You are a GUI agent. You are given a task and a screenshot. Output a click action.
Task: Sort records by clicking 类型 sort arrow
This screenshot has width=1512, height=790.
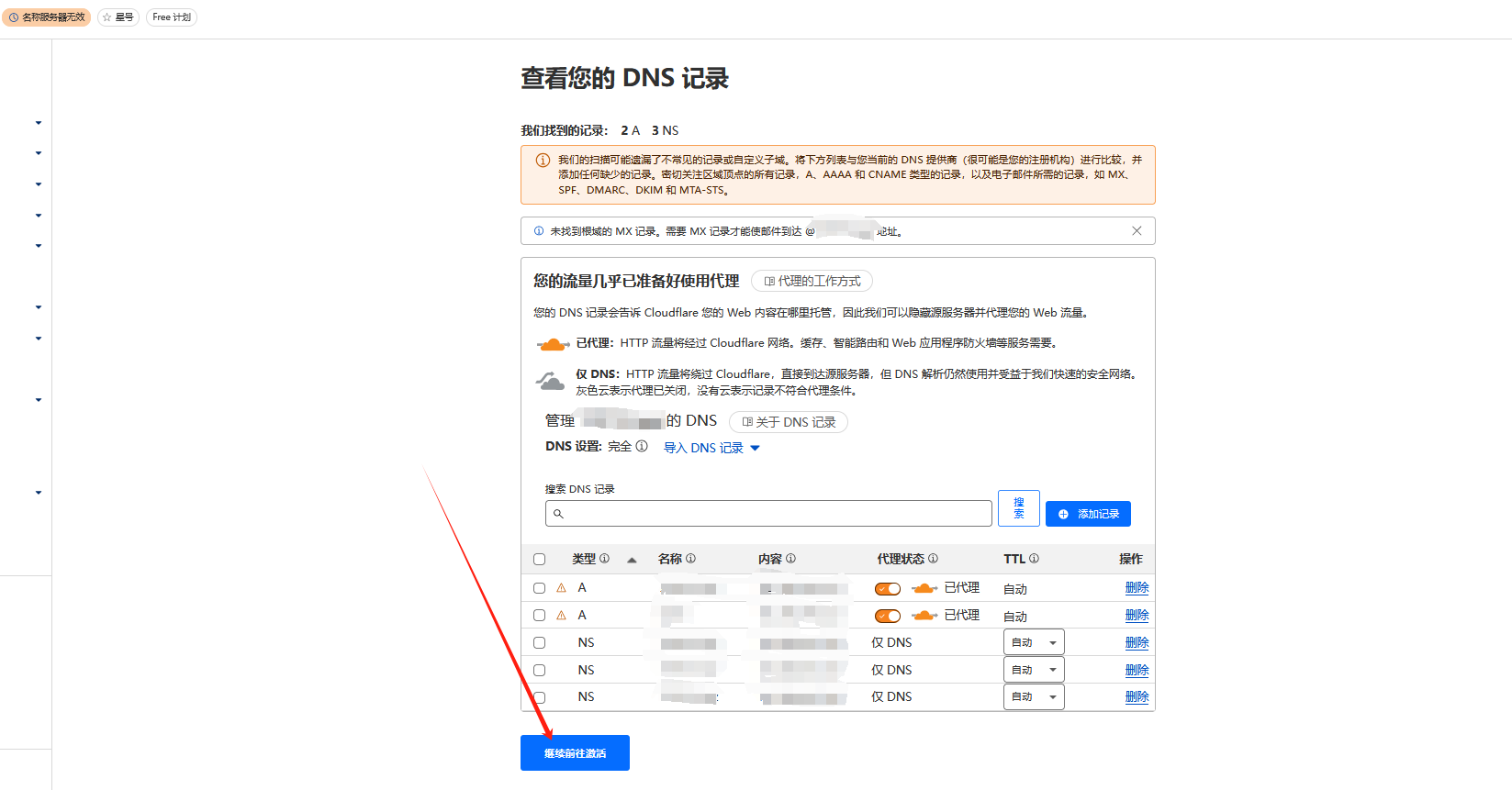[x=632, y=560]
